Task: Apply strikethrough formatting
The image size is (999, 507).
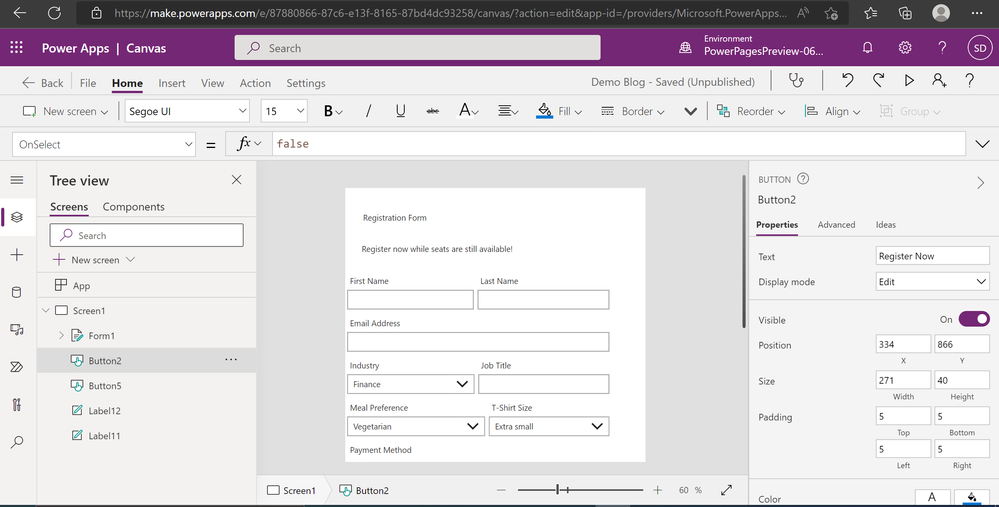Action: (433, 111)
